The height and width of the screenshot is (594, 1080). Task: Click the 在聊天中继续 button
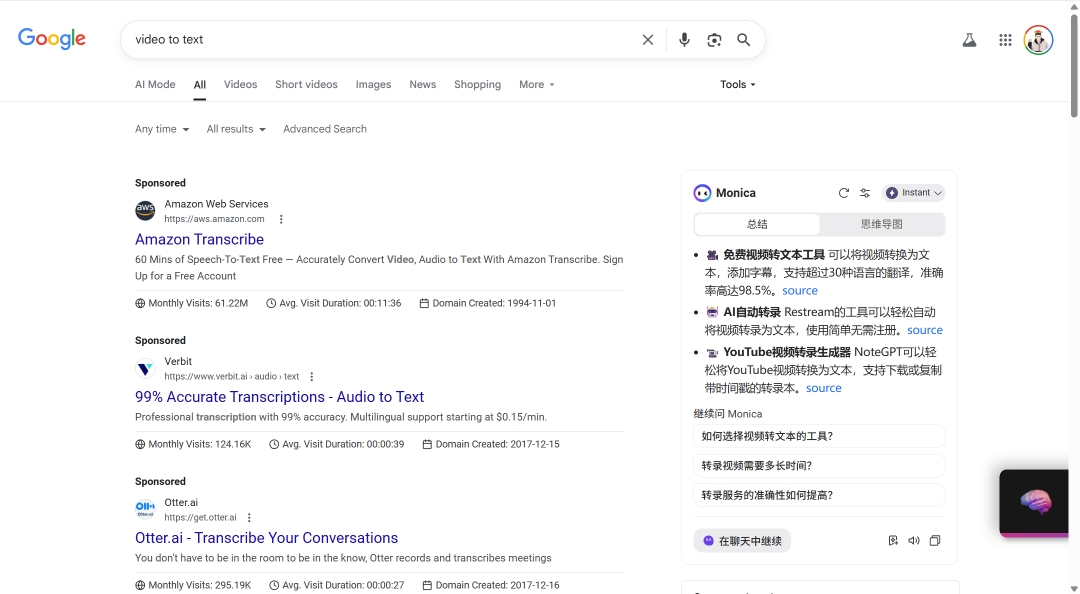[742, 541]
